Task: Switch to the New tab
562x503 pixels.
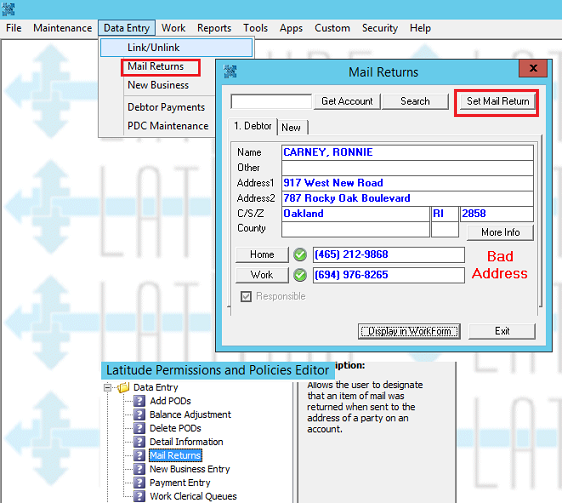Action: (291, 127)
